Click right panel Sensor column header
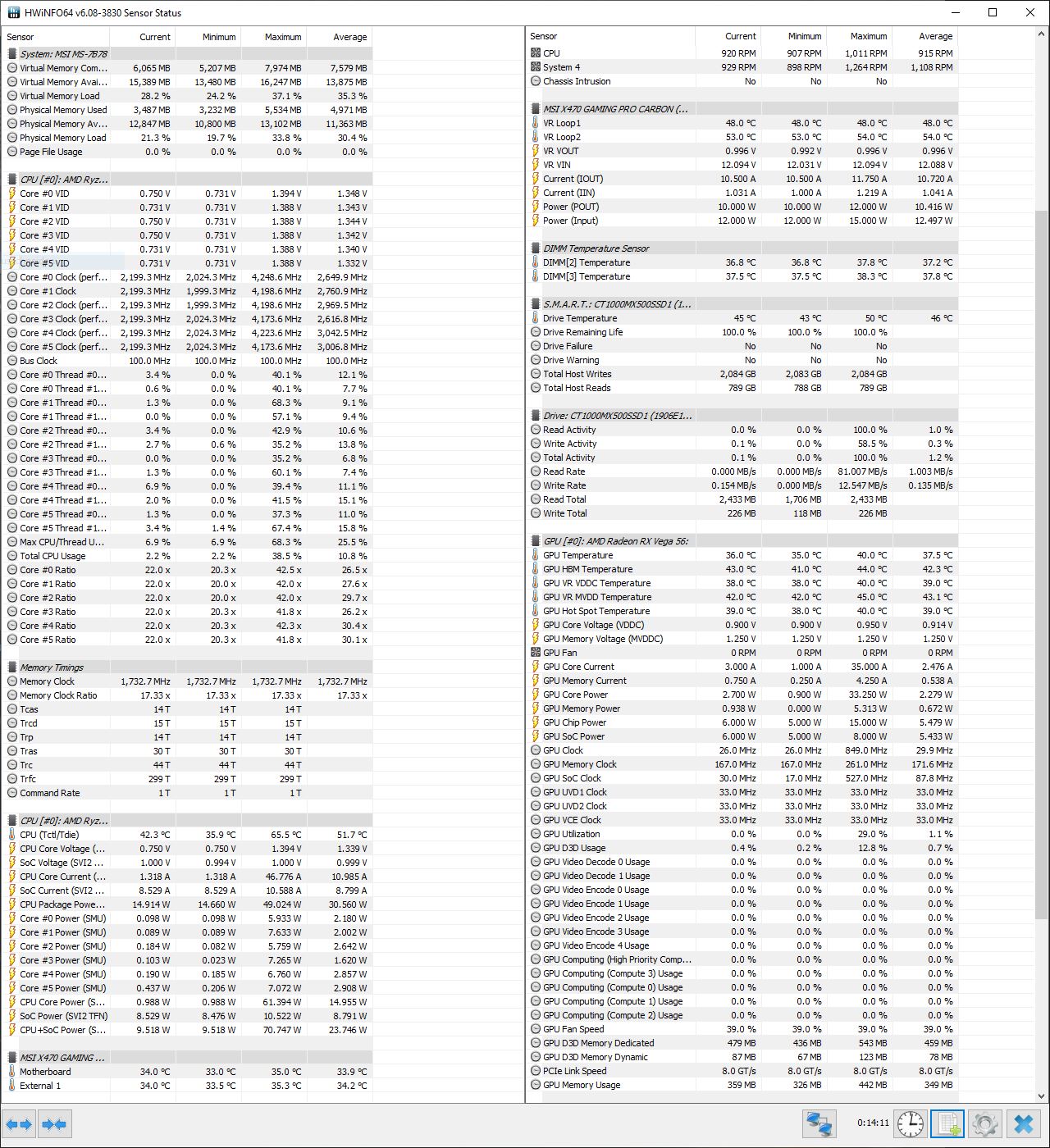The image size is (1050, 1148). (x=610, y=36)
